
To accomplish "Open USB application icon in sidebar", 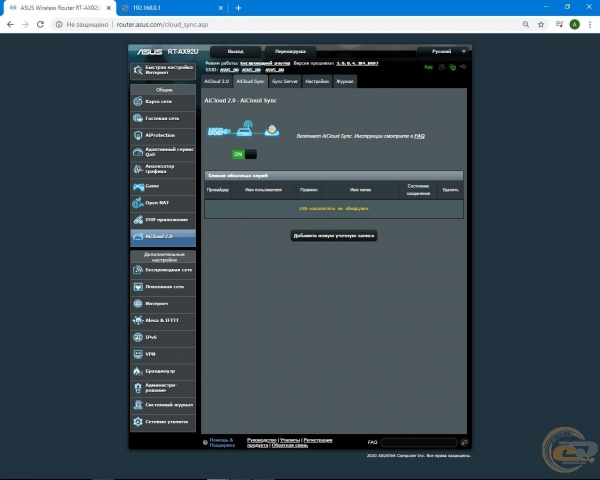I will click(x=138, y=220).
